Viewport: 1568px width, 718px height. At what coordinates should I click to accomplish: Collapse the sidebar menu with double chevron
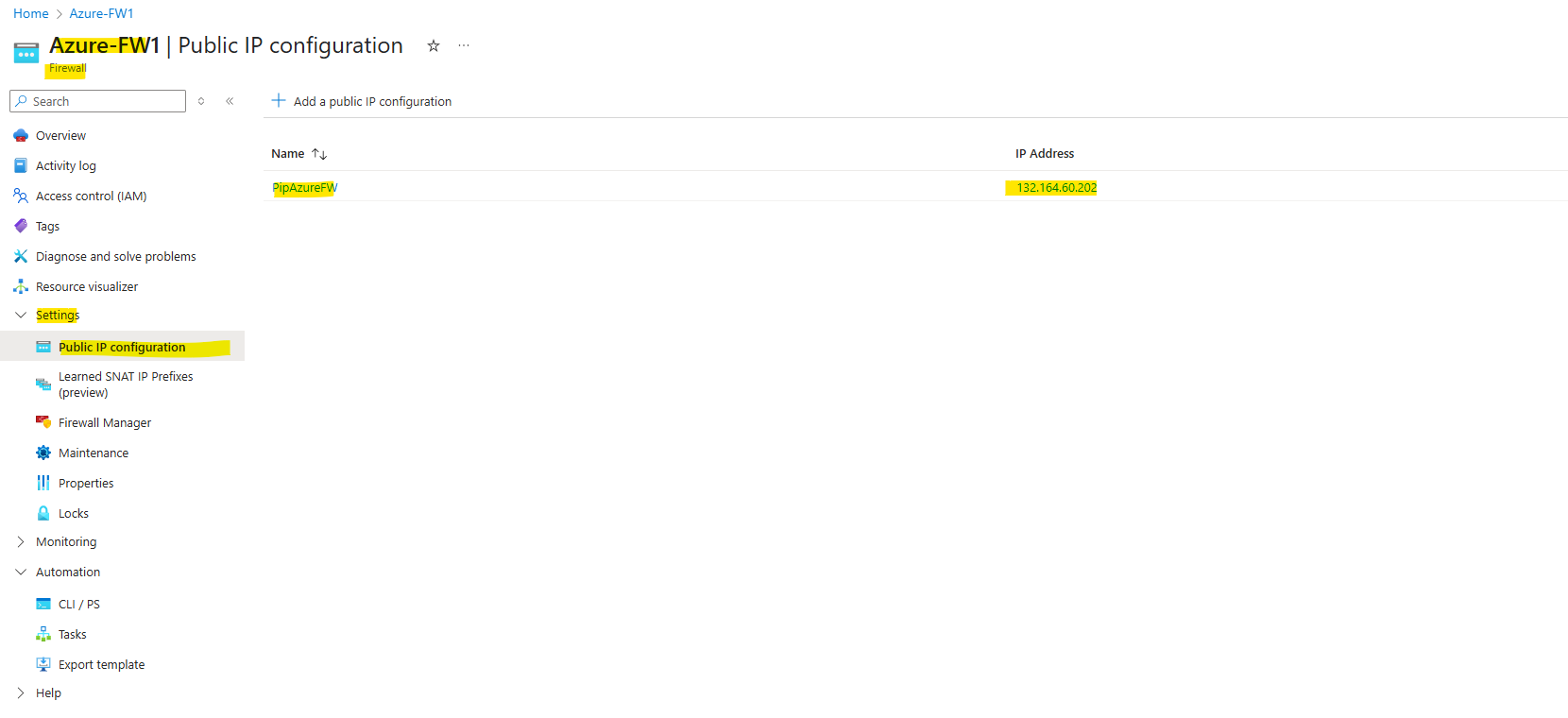coord(230,101)
